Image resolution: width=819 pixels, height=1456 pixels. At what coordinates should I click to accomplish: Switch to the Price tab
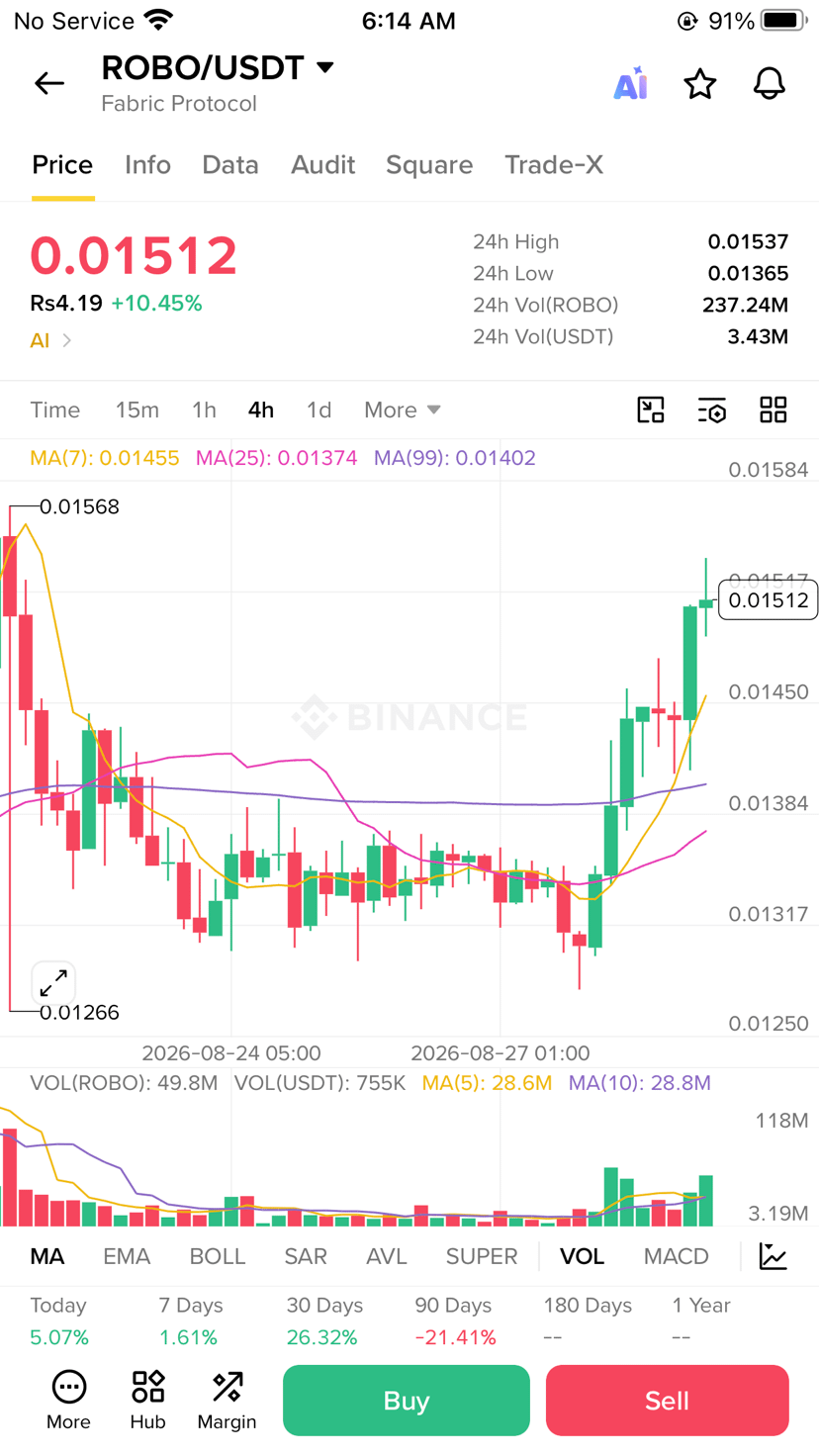pos(62,165)
